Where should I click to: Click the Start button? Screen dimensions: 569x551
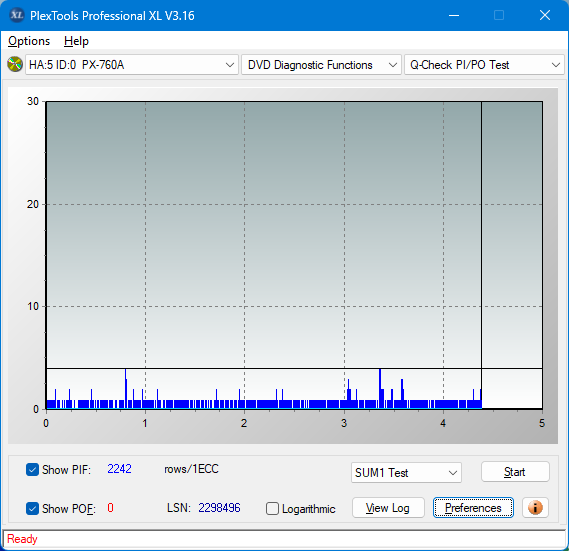click(515, 472)
